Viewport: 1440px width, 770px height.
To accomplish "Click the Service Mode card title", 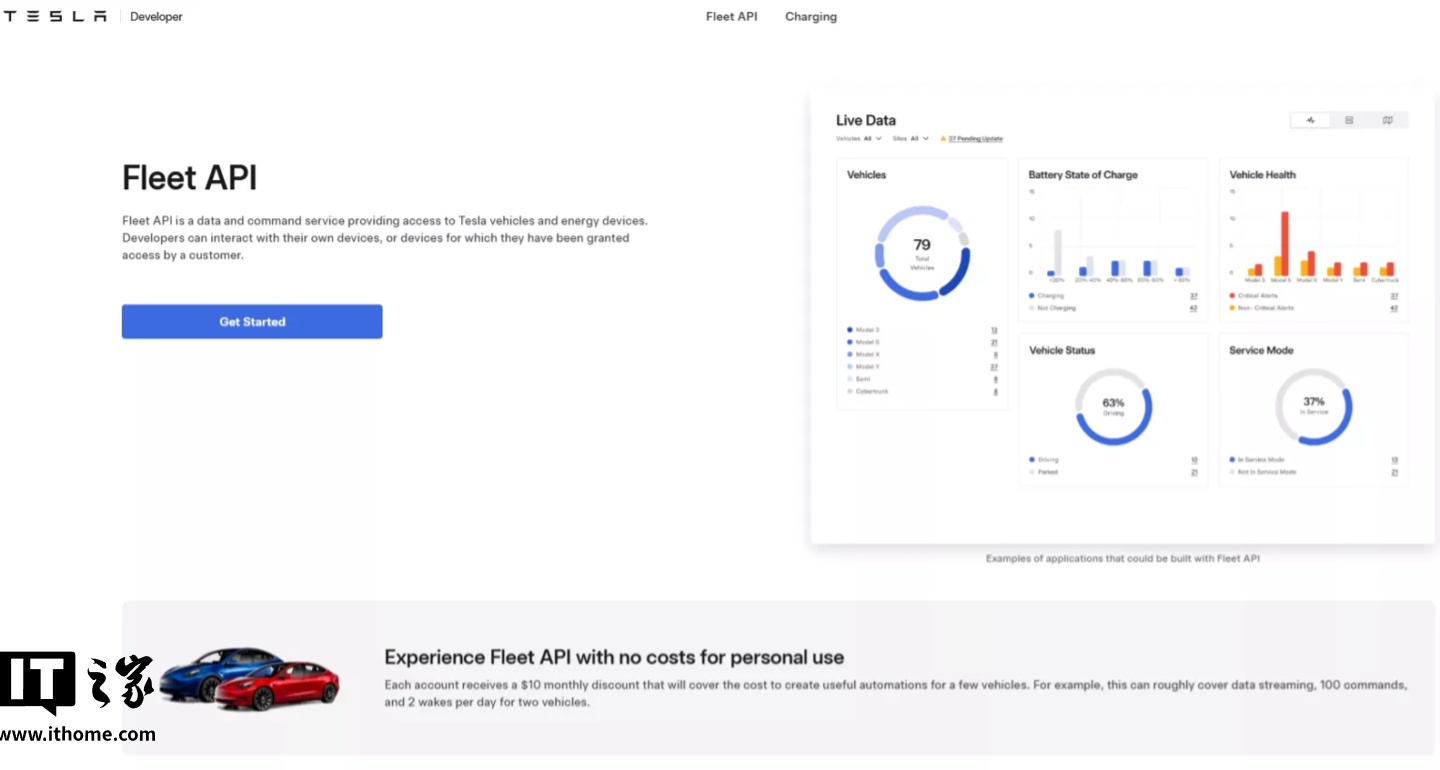I will point(1261,351).
